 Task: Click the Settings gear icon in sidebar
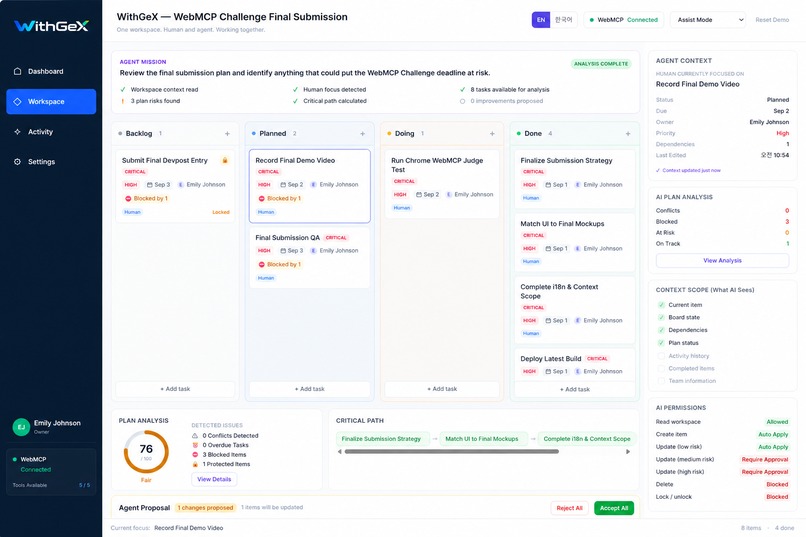(17, 162)
